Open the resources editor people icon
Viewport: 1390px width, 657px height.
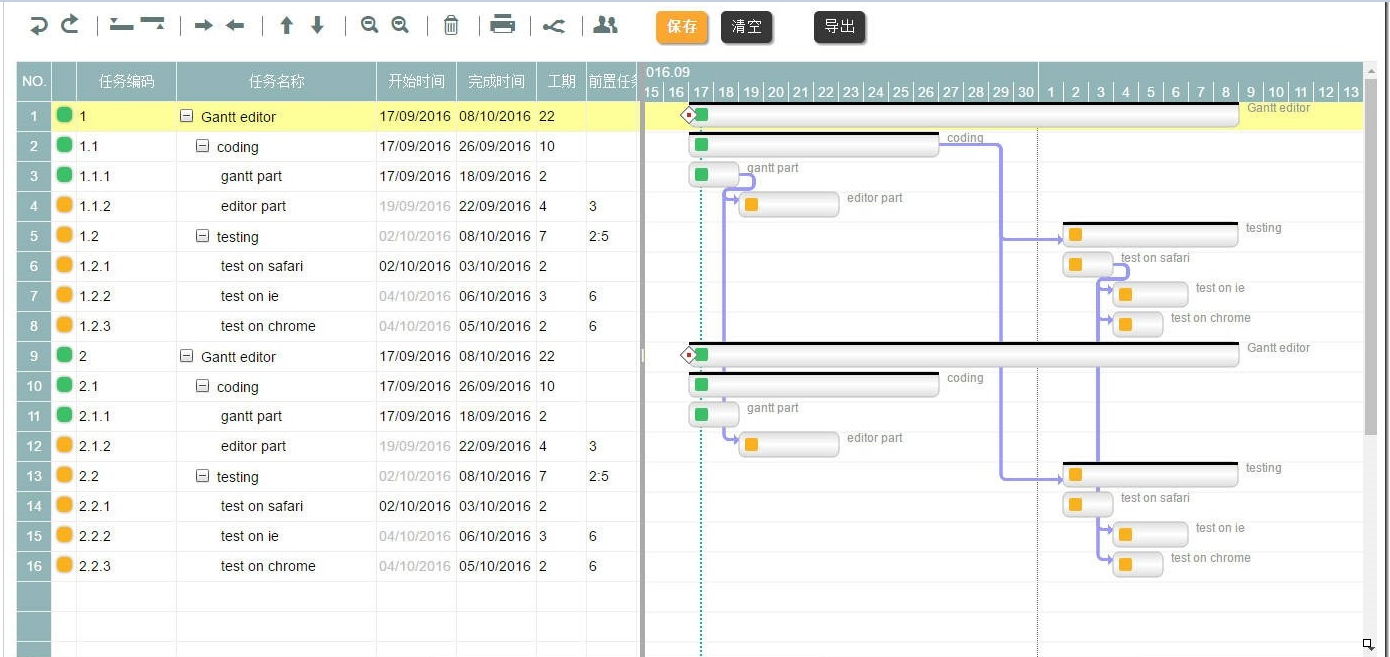coord(605,26)
